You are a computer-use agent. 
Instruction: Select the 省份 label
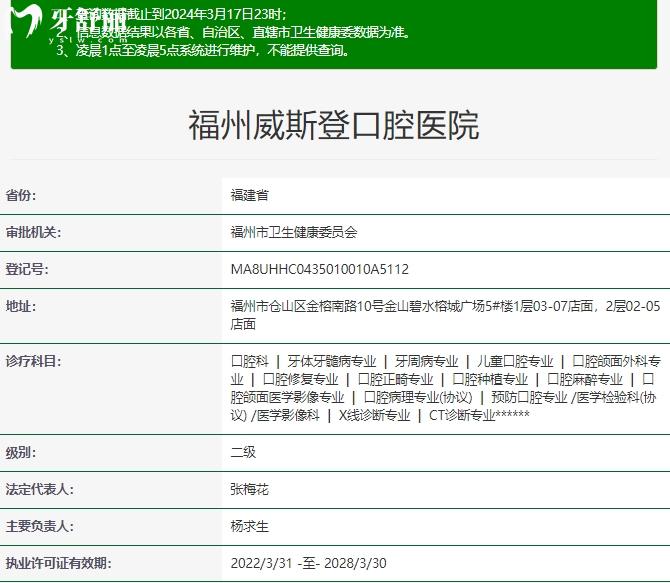point(21,195)
